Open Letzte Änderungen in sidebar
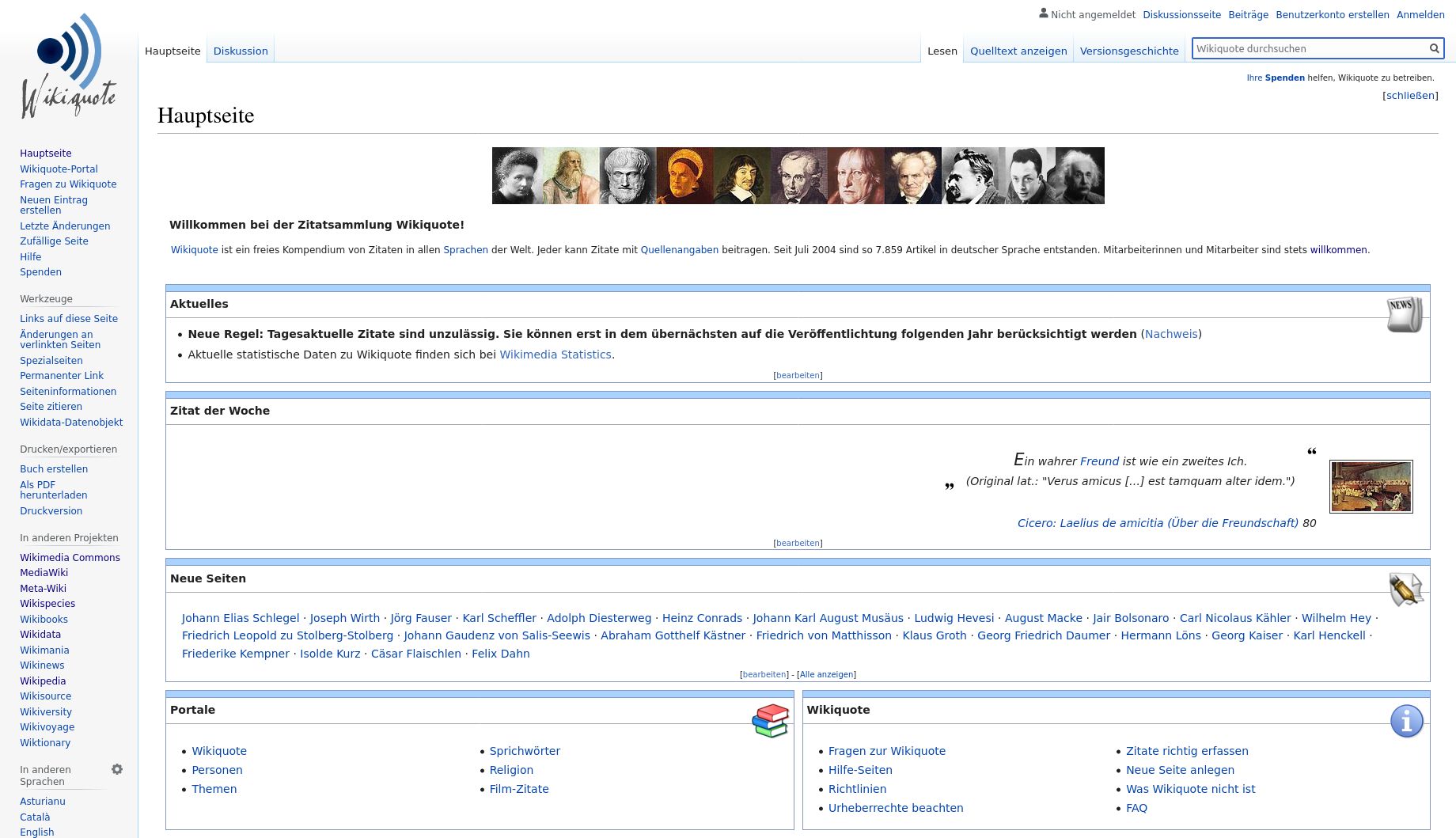 (65, 226)
